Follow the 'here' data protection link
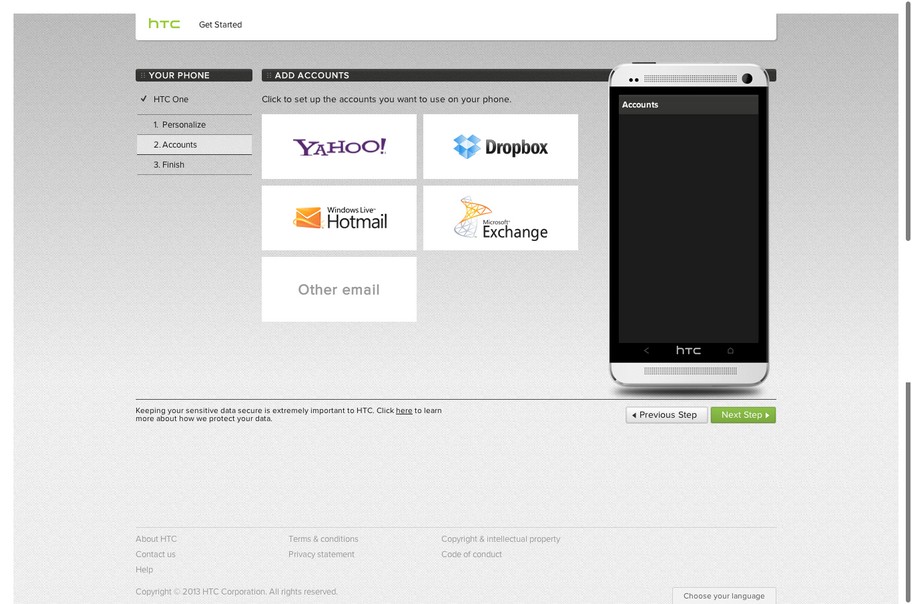912x604 pixels. tap(404, 410)
